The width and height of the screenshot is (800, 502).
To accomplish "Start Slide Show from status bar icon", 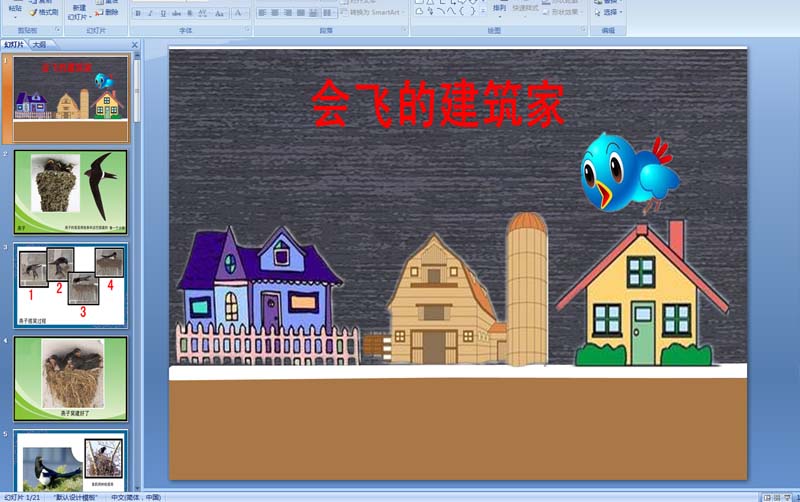I will click(787, 497).
